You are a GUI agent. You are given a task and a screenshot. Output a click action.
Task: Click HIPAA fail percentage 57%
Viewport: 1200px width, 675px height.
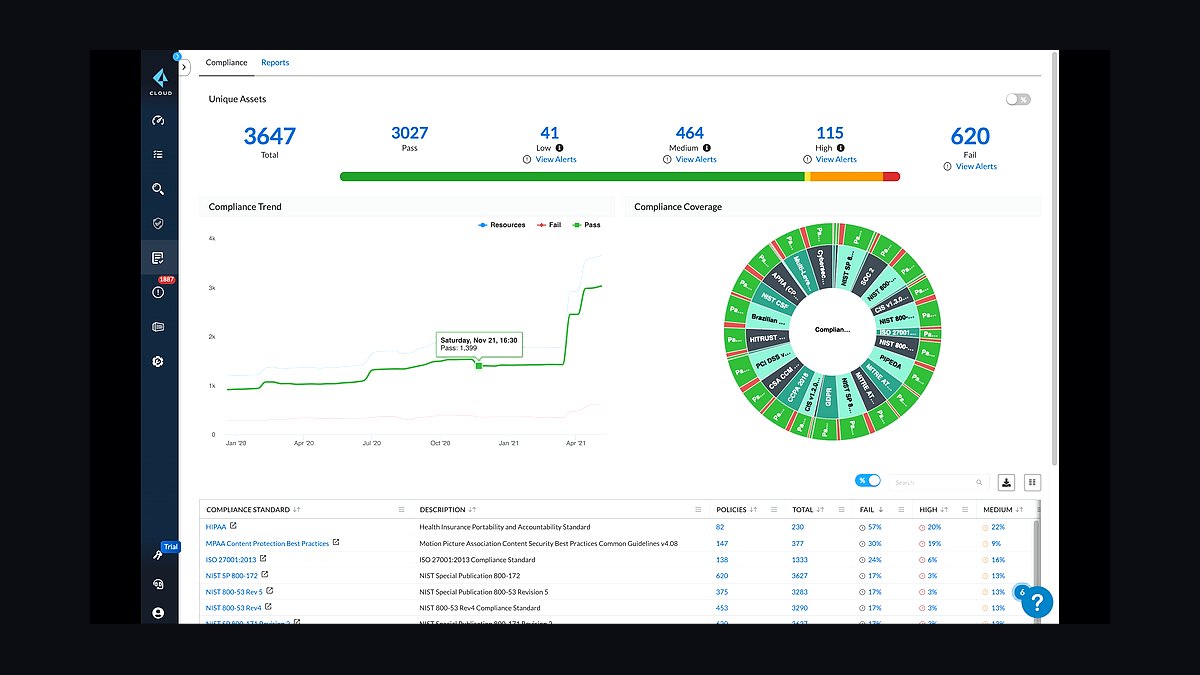[x=874, y=526]
